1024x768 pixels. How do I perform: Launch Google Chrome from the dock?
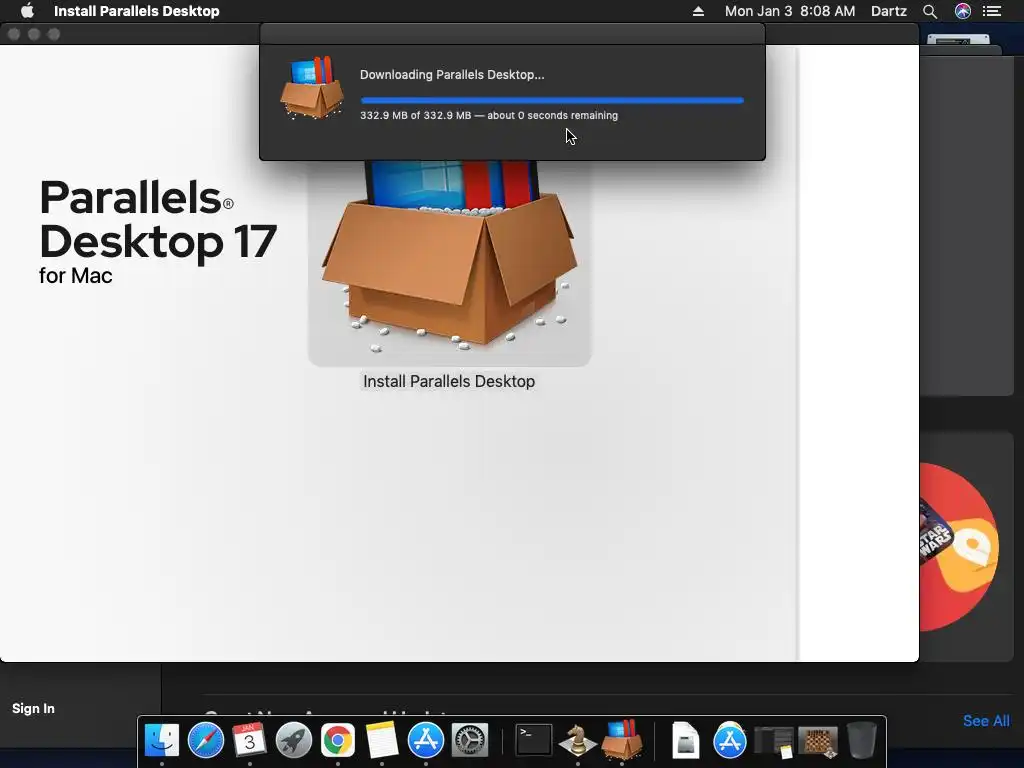coord(338,741)
